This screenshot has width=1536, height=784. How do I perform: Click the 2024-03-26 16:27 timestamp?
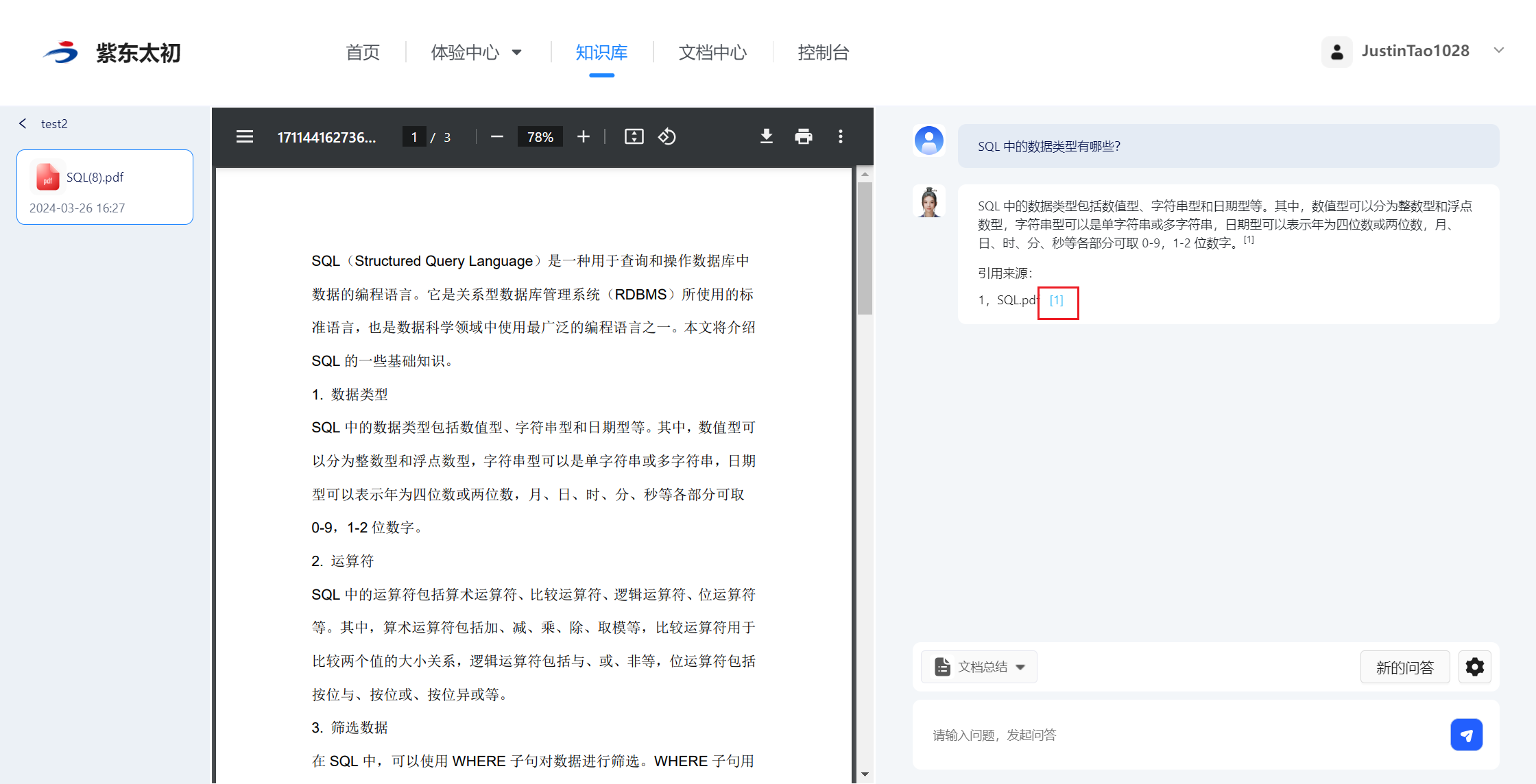77,208
